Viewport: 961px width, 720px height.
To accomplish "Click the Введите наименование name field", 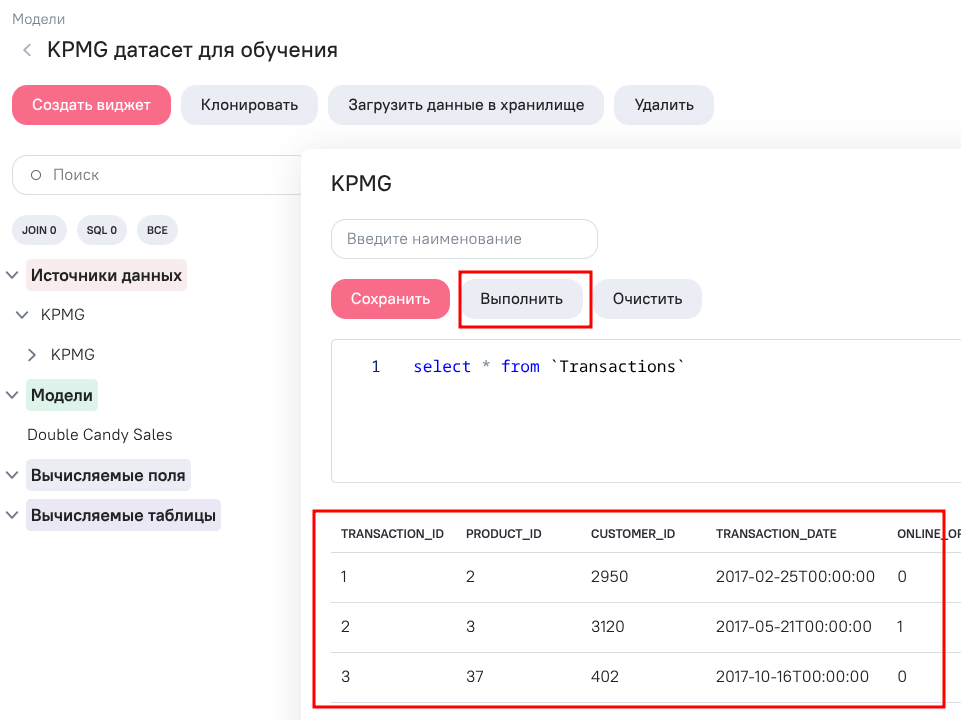I will 464,239.
